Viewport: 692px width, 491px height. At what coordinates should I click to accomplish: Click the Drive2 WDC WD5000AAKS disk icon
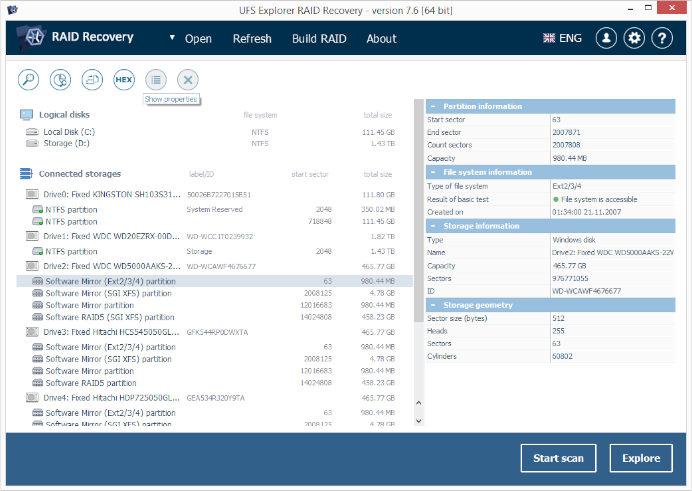click(x=32, y=266)
